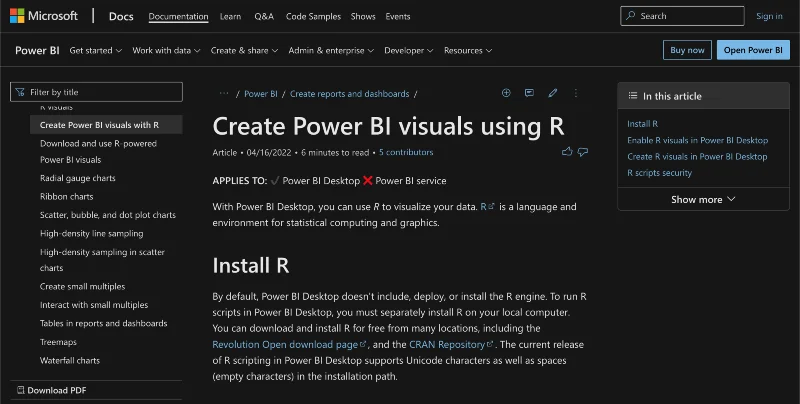Click the edit pencil icon

coord(553,93)
